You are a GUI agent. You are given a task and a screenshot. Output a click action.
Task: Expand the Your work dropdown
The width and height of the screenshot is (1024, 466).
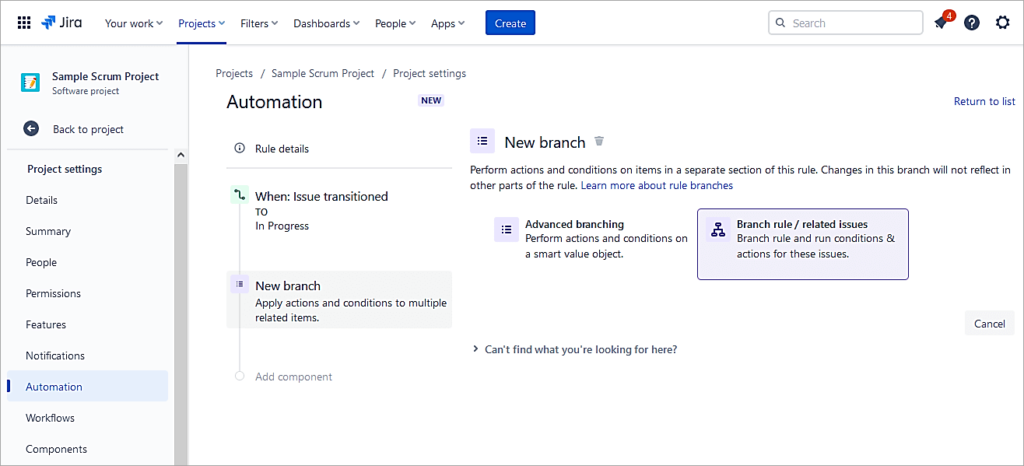[x=134, y=23]
